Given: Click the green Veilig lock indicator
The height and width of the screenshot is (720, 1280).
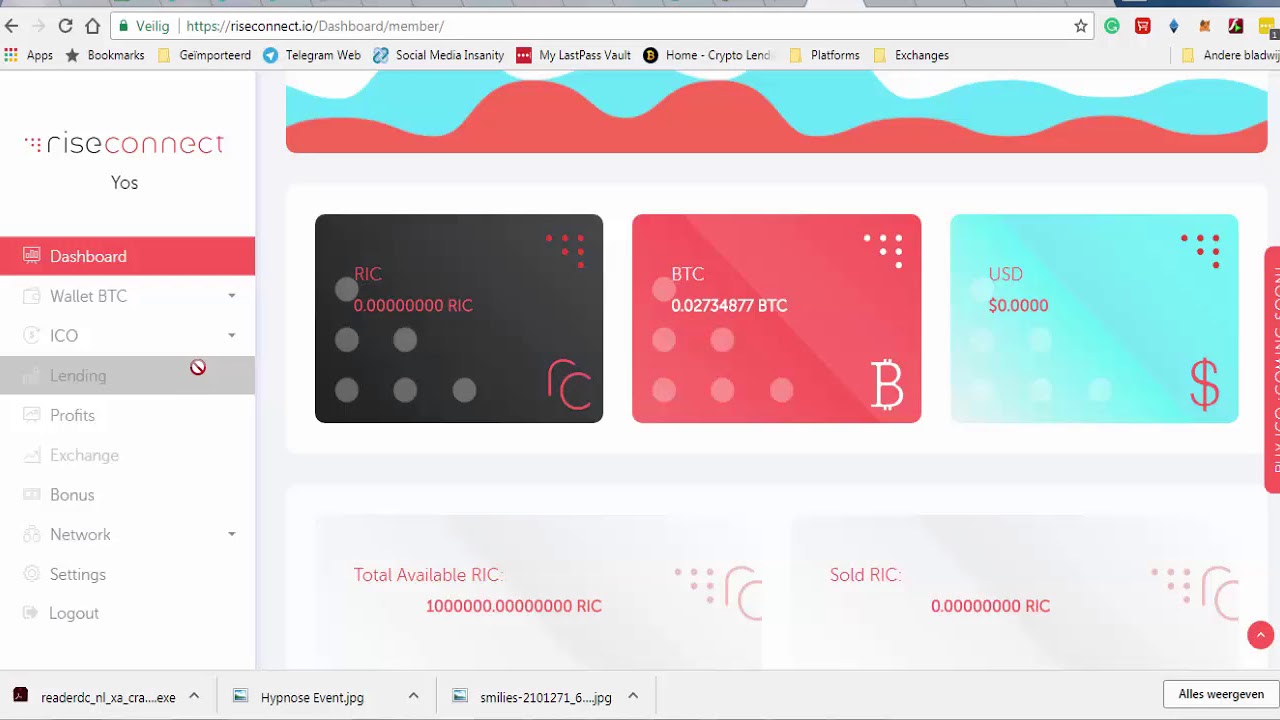Looking at the screenshot, I should pos(144,26).
